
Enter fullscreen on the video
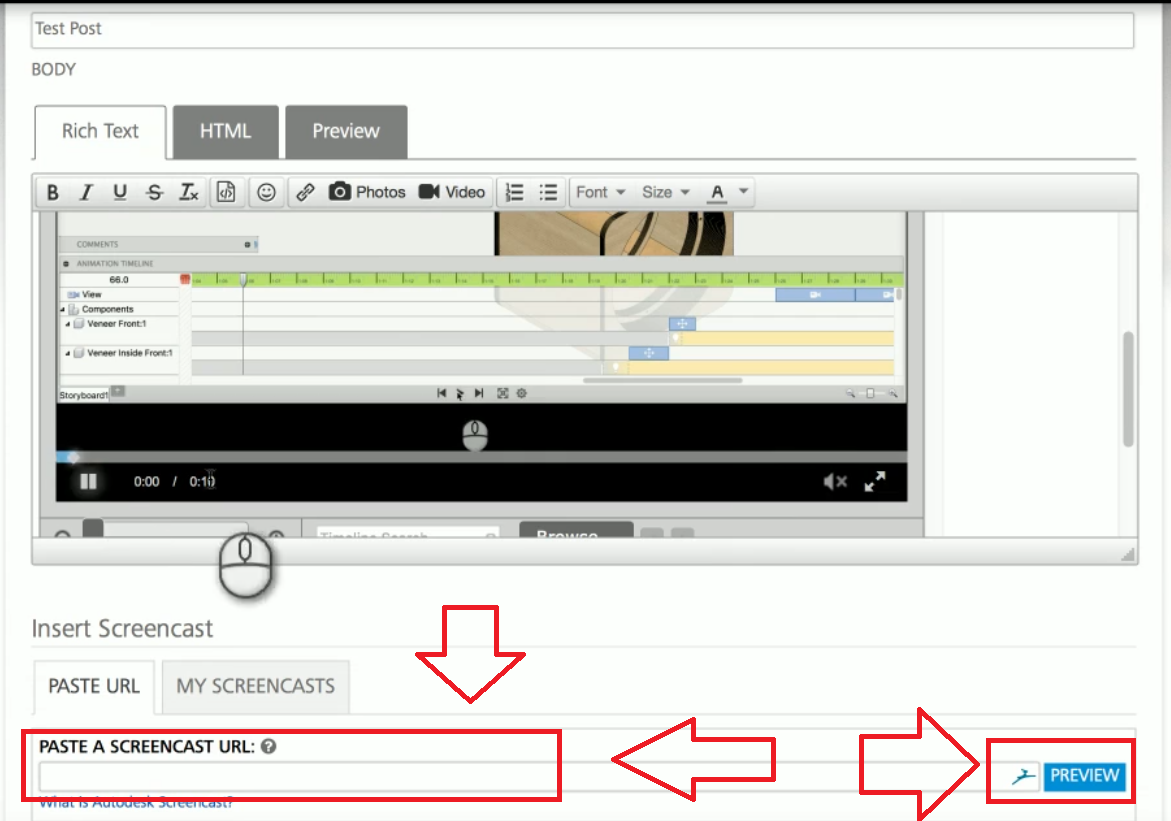pos(875,481)
